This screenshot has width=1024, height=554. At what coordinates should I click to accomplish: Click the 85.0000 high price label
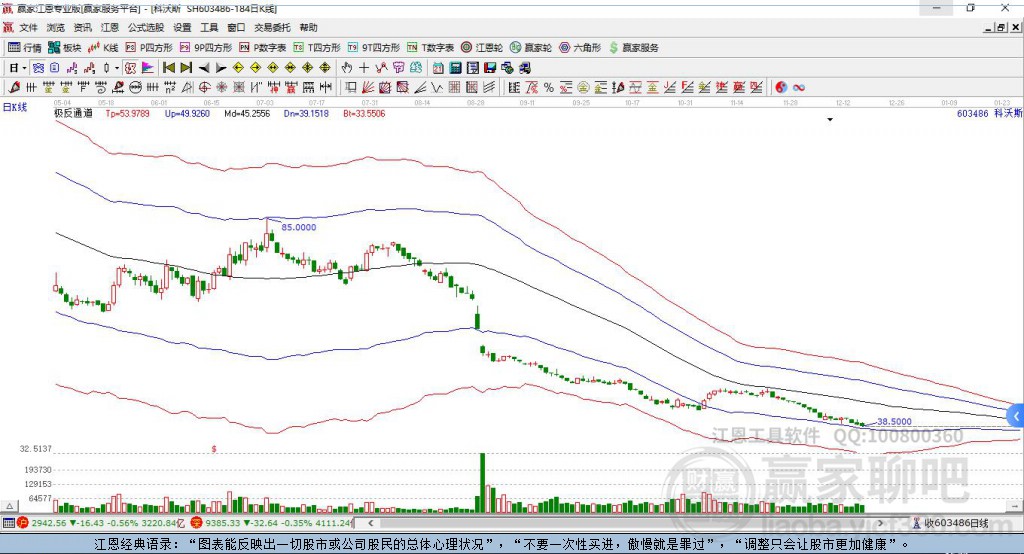tap(298, 227)
